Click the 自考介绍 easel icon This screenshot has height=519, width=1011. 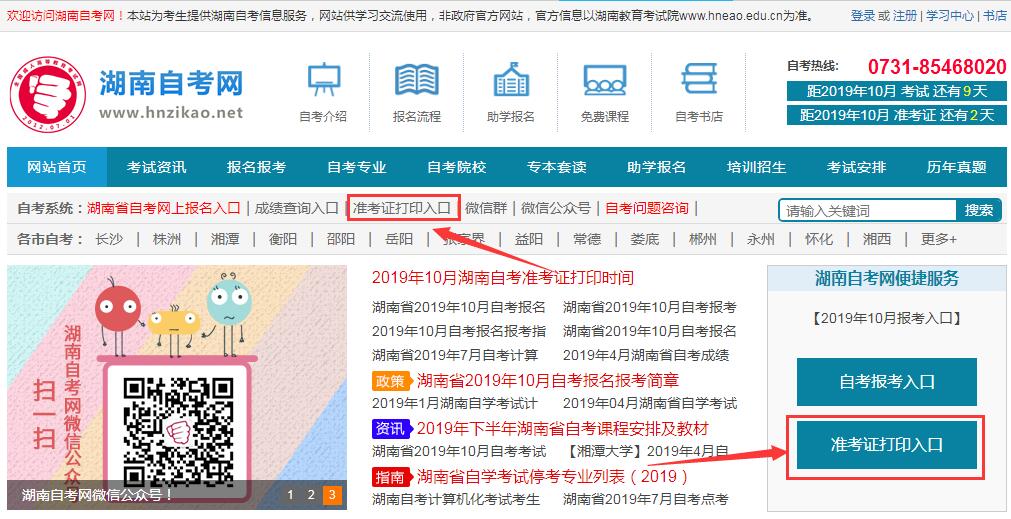(323, 80)
